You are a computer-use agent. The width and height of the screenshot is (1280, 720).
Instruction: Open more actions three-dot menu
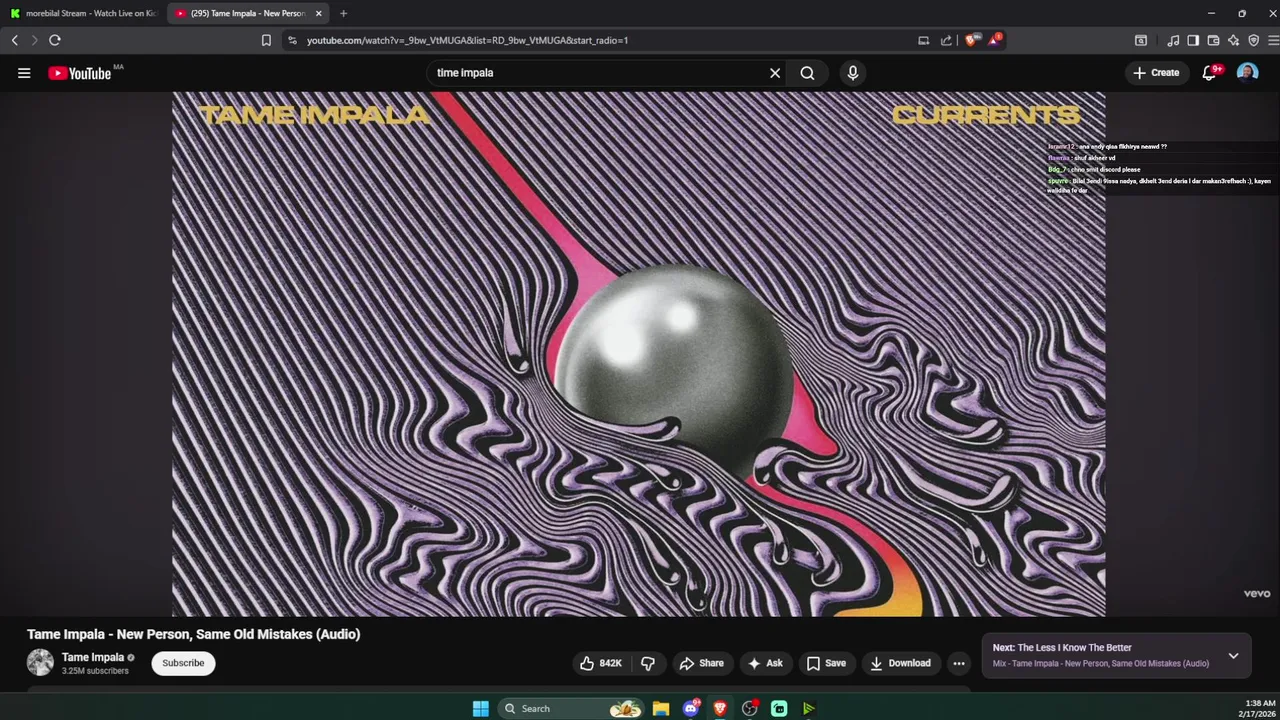click(959, 663)
